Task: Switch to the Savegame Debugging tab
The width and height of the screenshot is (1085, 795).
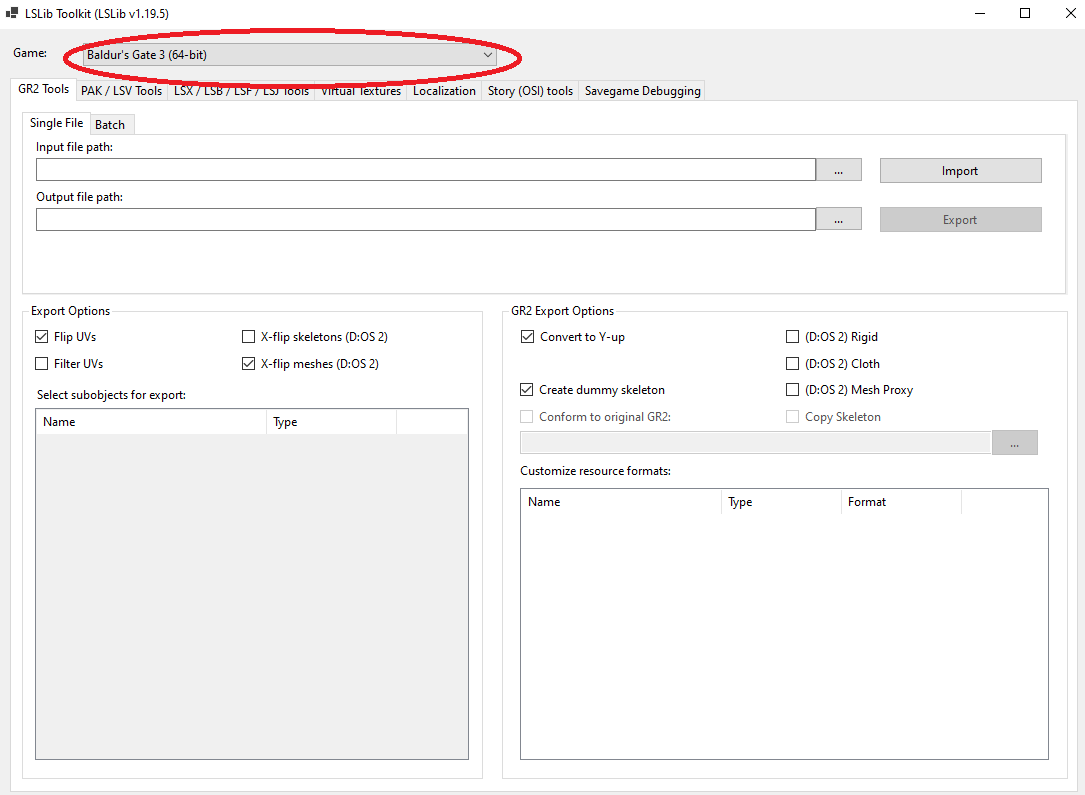Action: coord(642,91)
